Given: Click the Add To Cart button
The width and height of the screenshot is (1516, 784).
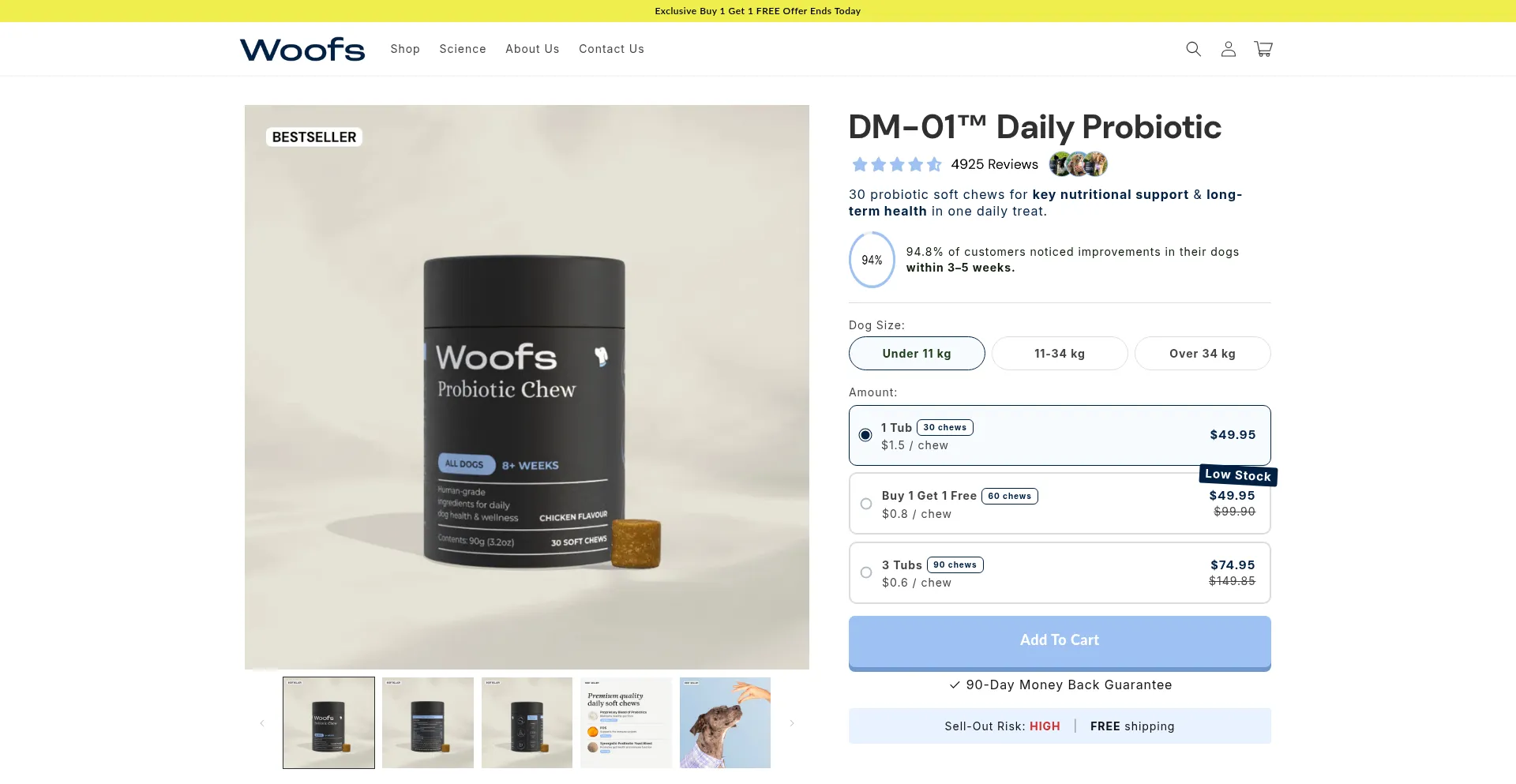Looking at the screenshot, I should click(1060, 642).
